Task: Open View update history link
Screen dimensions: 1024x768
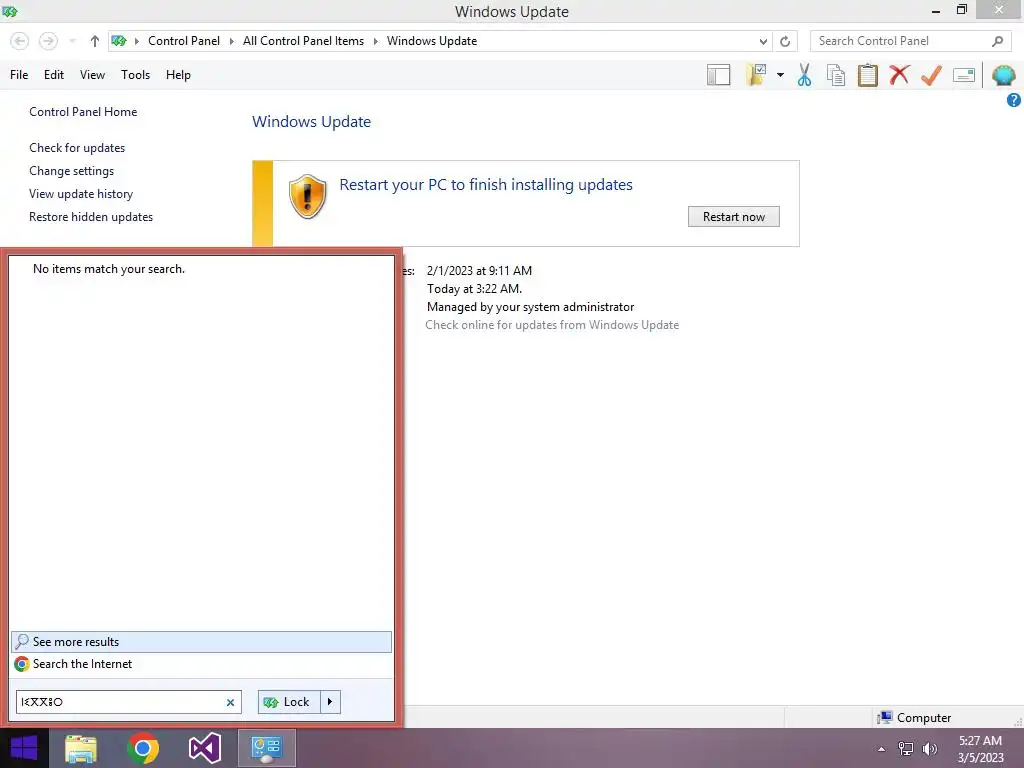Action: click(81, 194)
